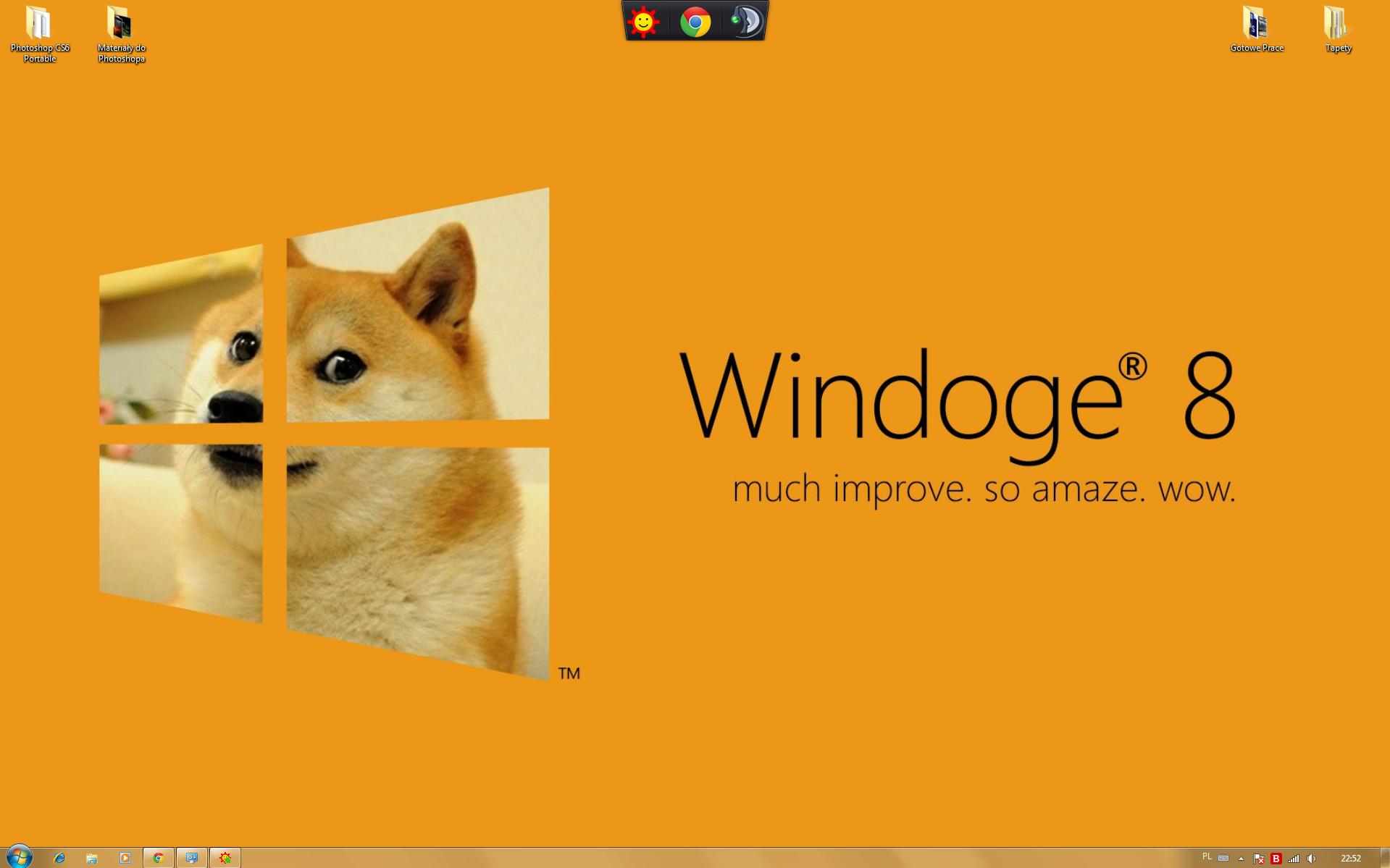Launch TeamSpeak from the top dock
1390x868 pixels.
pyautogui.click(x=746, y=22)
